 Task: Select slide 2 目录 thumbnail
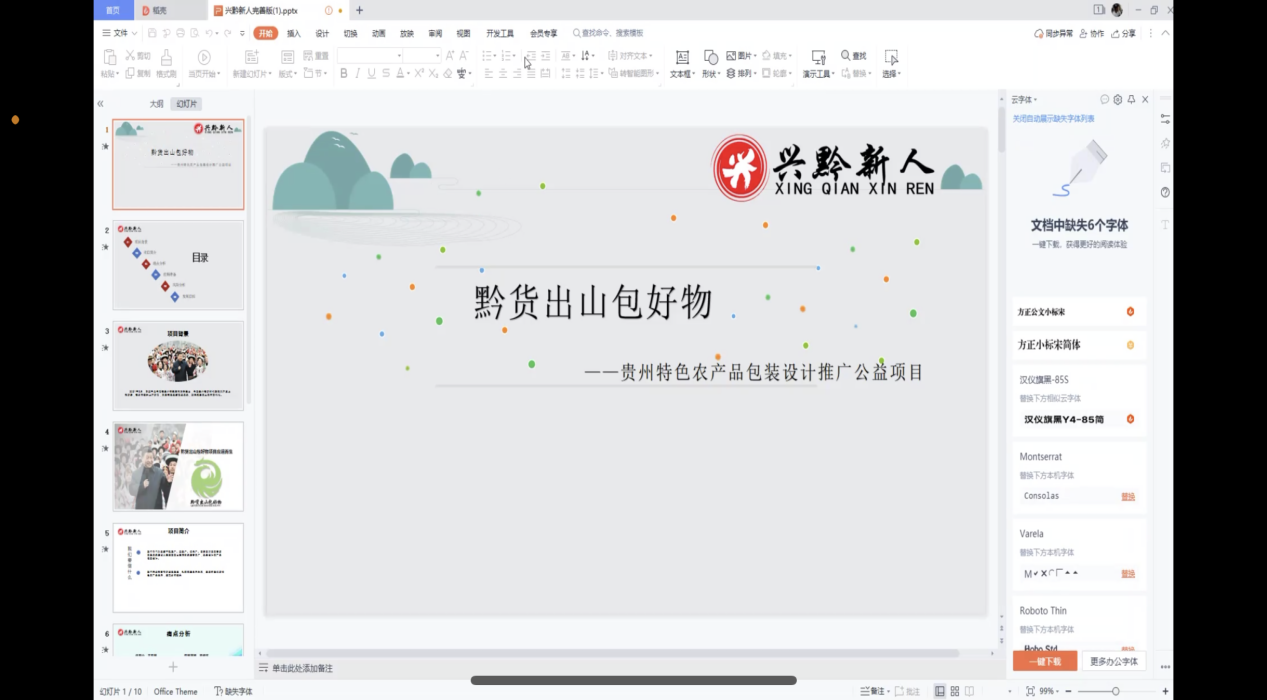click(178, 265)
